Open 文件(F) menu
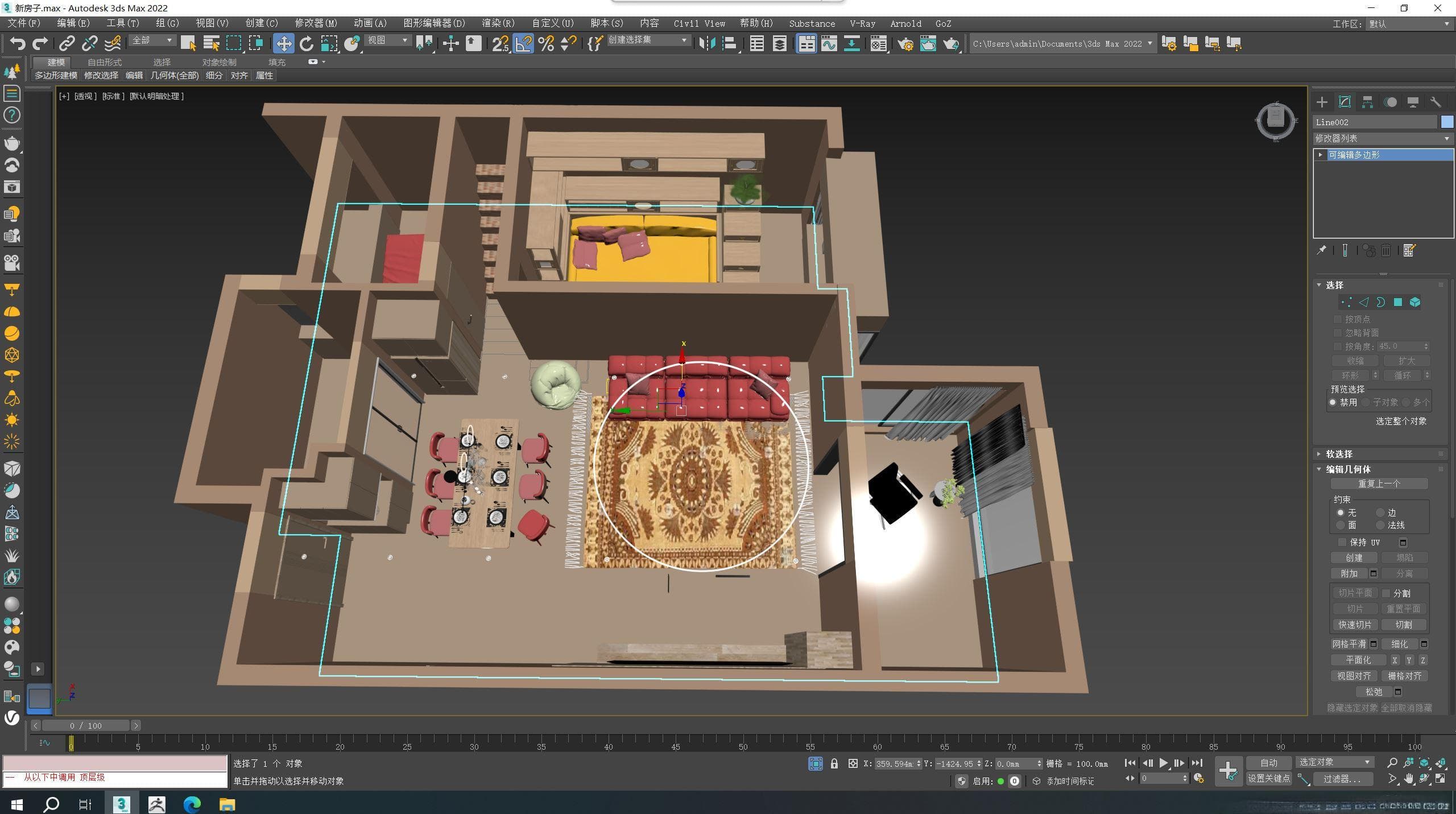This screenshot has height=814, width=1456. coord(24,23)
